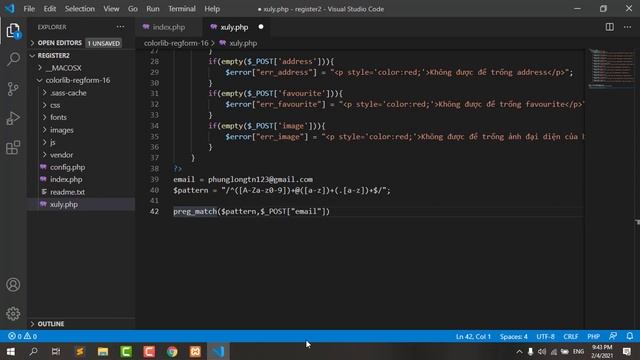
Task: Select xuly.php in the explorer tree
Action: [x=64, y=204]
